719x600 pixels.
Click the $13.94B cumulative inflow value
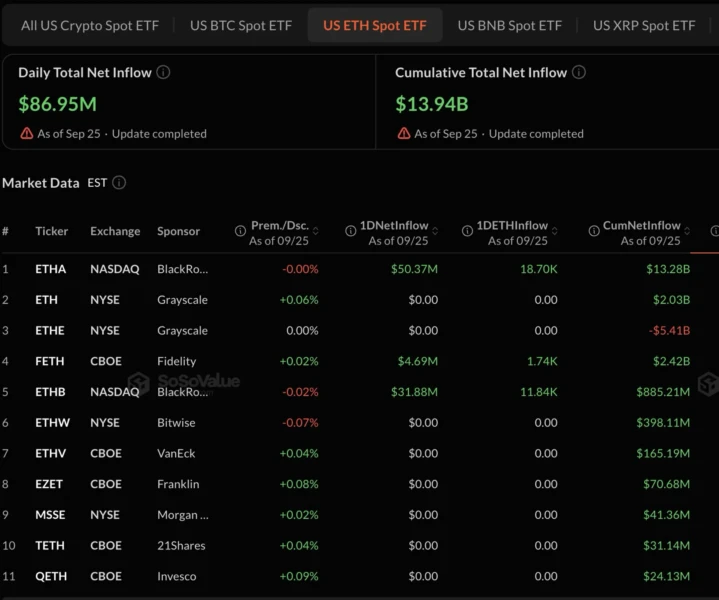click(x=431, y=104)
